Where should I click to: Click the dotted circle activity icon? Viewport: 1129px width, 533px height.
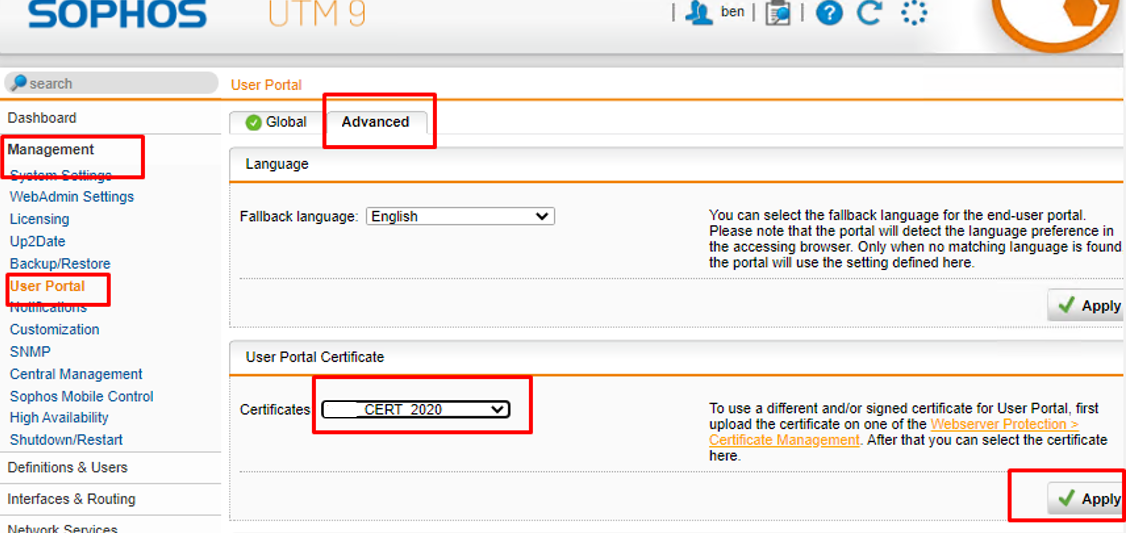coord(914,12)
